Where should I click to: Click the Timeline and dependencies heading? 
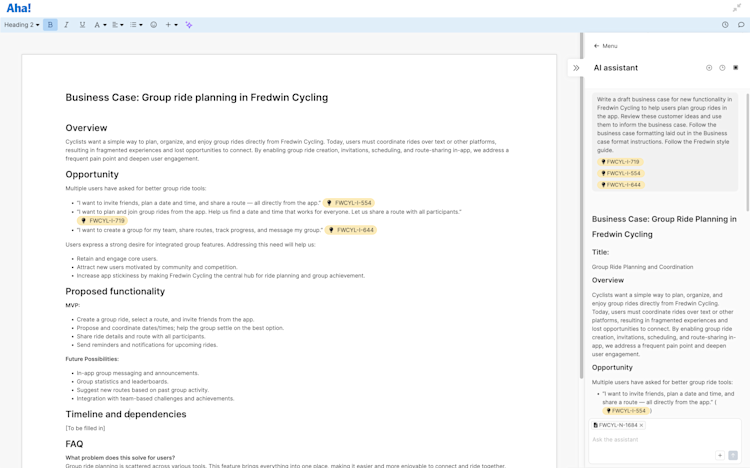[126, 414]
